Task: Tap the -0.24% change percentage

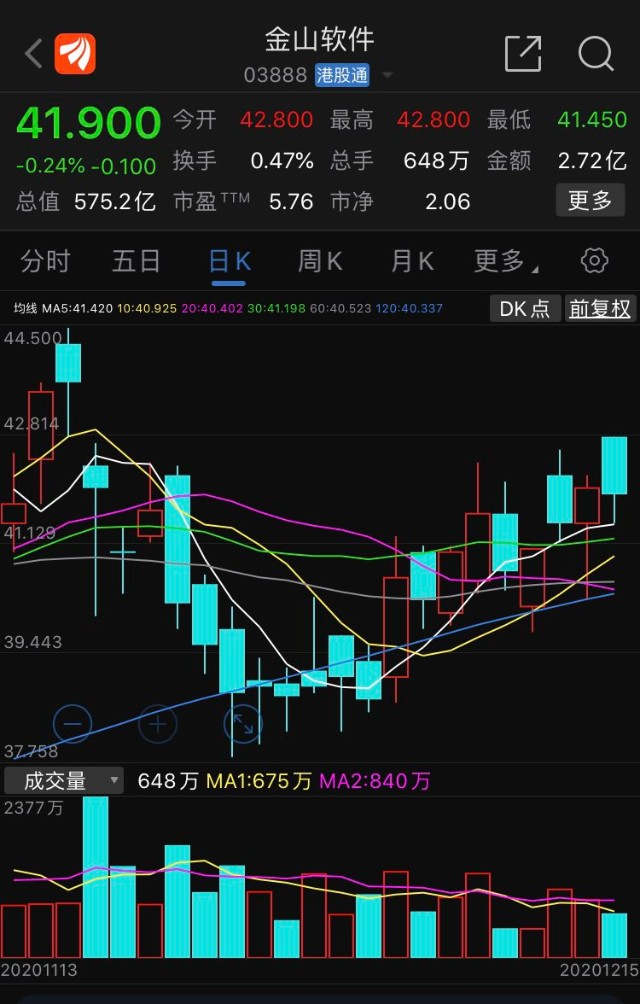Action: pyautogui.click(x=51, y=166)
